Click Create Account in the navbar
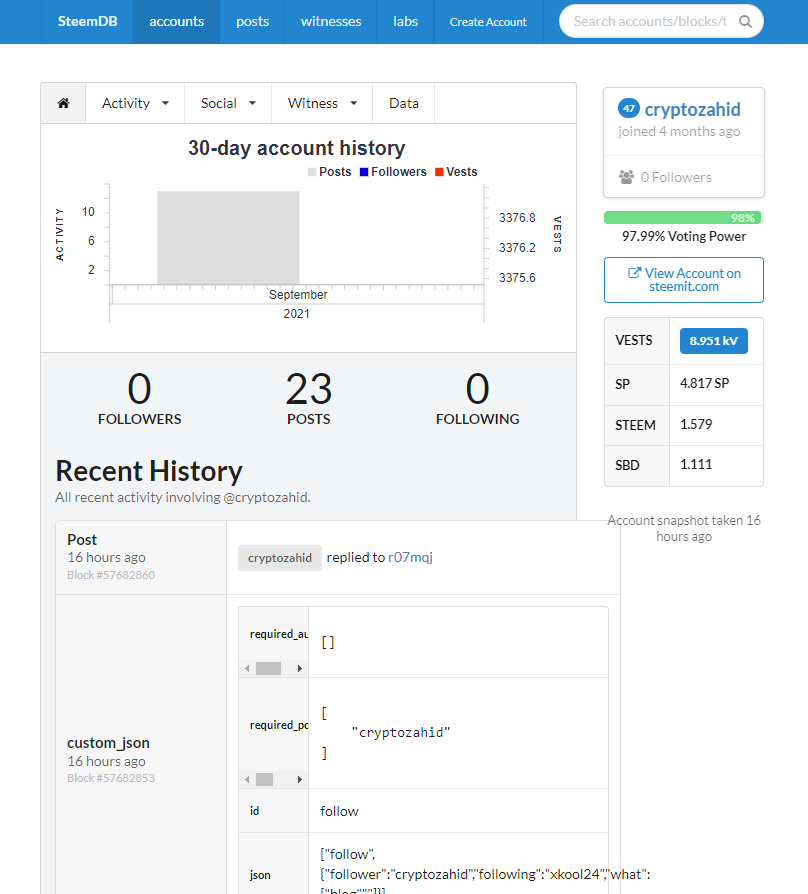808x894 pixels. [488, 22]
